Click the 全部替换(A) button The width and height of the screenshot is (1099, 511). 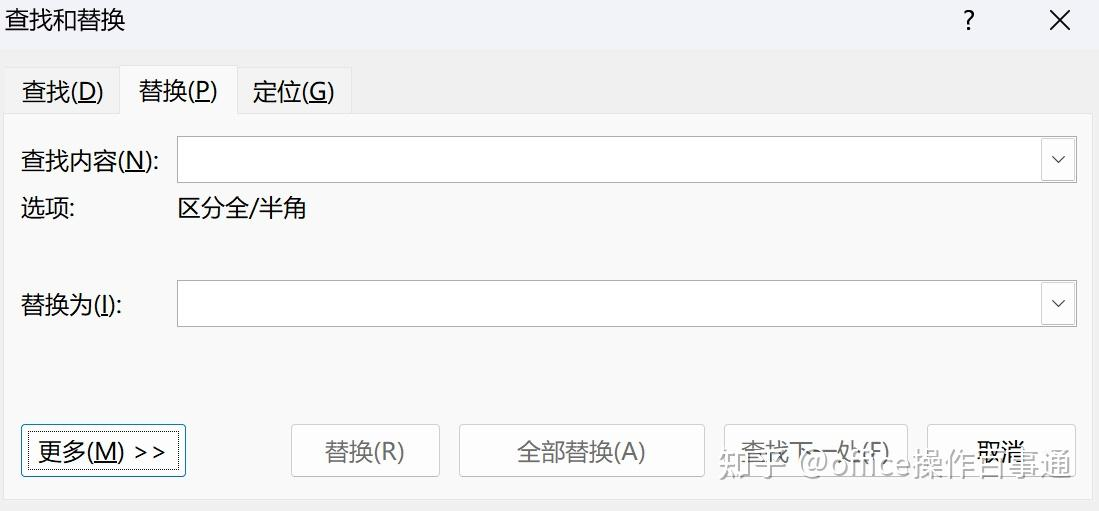coord(581,451)
